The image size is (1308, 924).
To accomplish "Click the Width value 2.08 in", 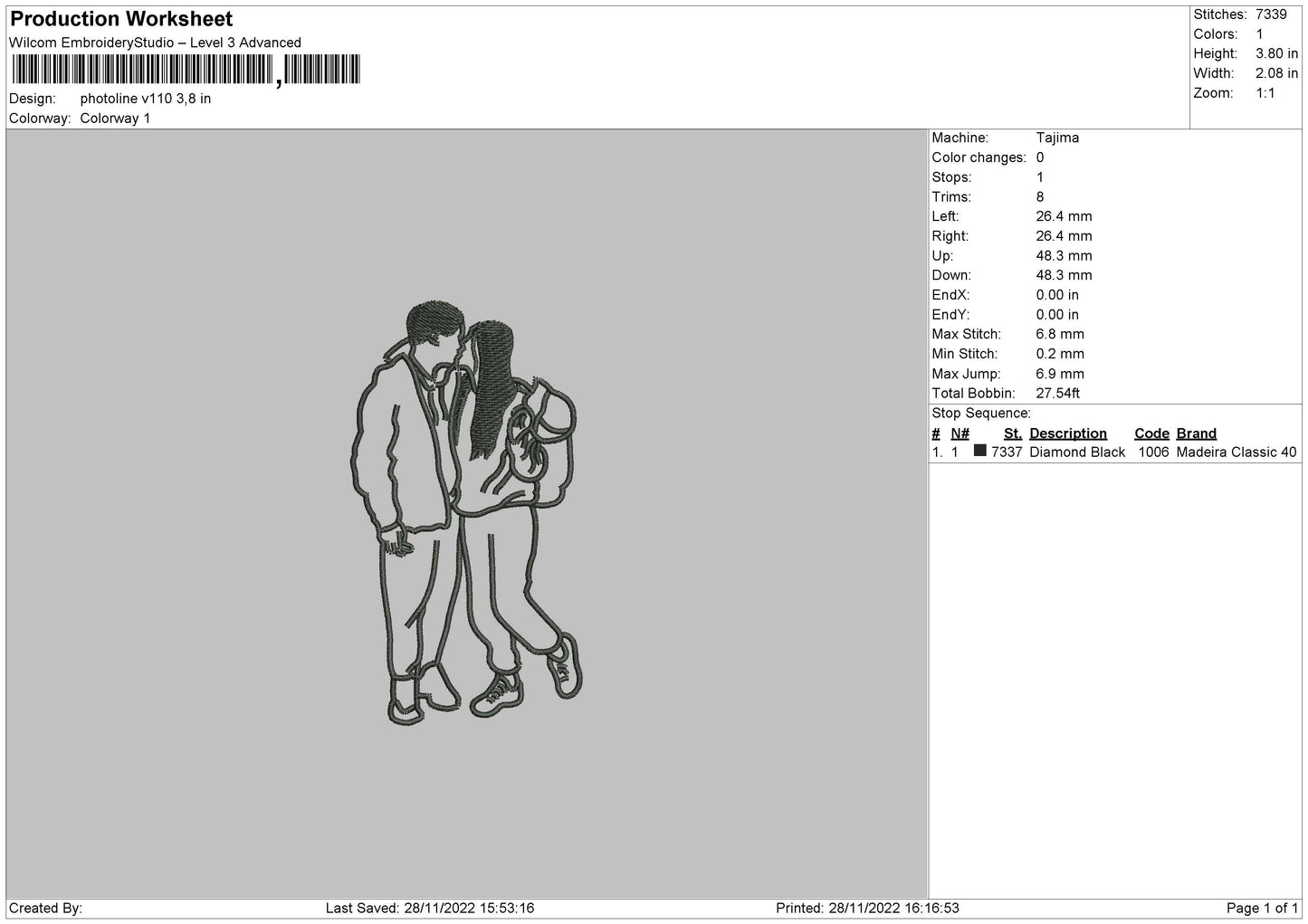I will (1278, 73).
